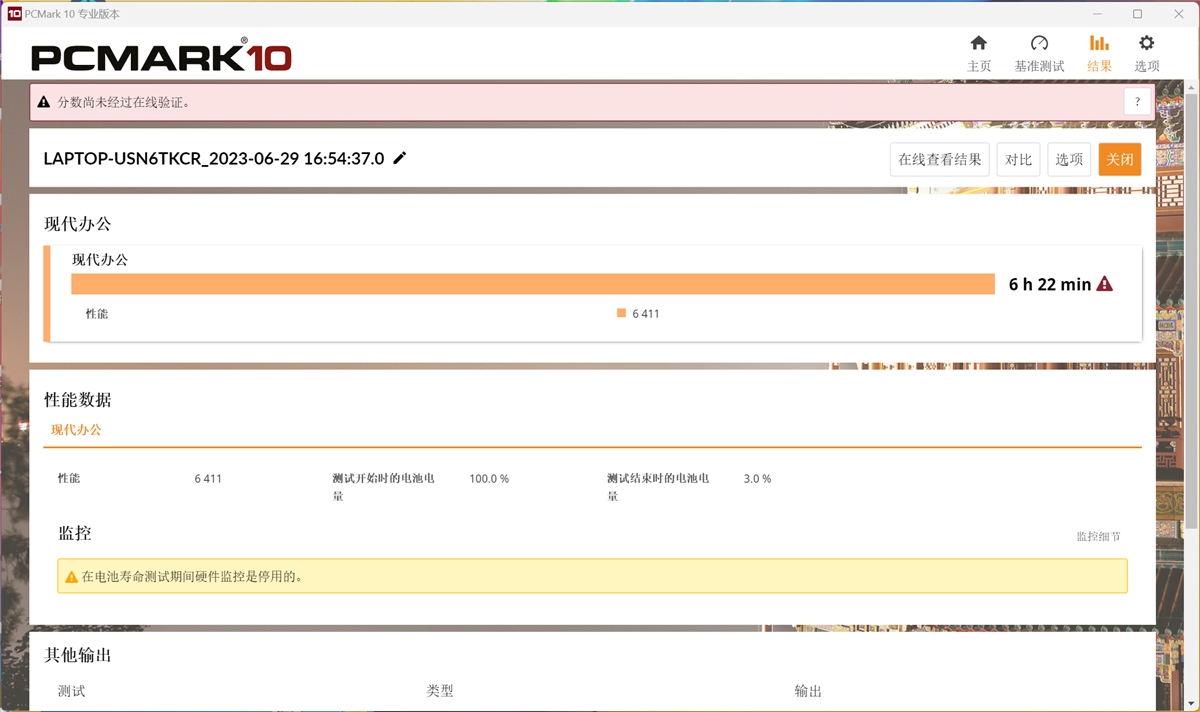Click the 选项 button beside the result name
Screen dimensions: 1200x712
click(x=1069, y=159)
